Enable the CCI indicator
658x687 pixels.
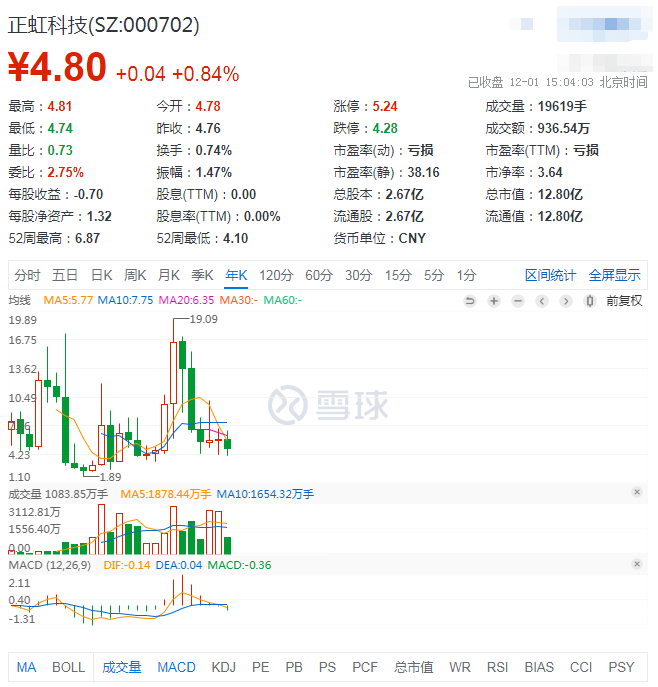581,669
